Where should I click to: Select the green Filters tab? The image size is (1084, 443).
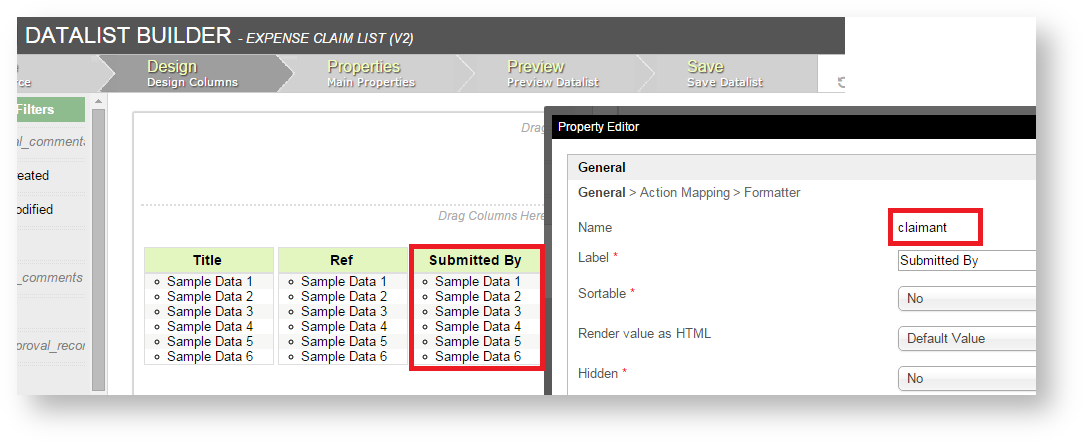(x=50, y=109)
